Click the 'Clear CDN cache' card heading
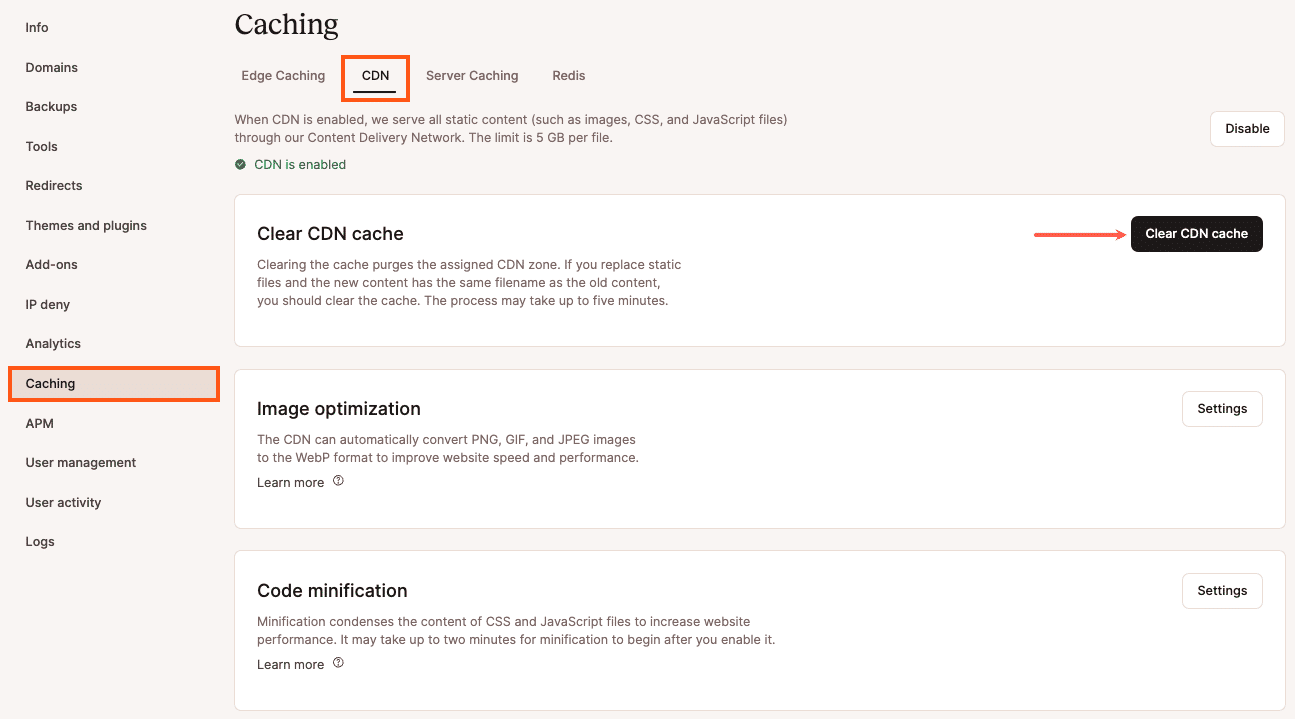Screen dimensions: 1295x719 click(x=330, y=234)
